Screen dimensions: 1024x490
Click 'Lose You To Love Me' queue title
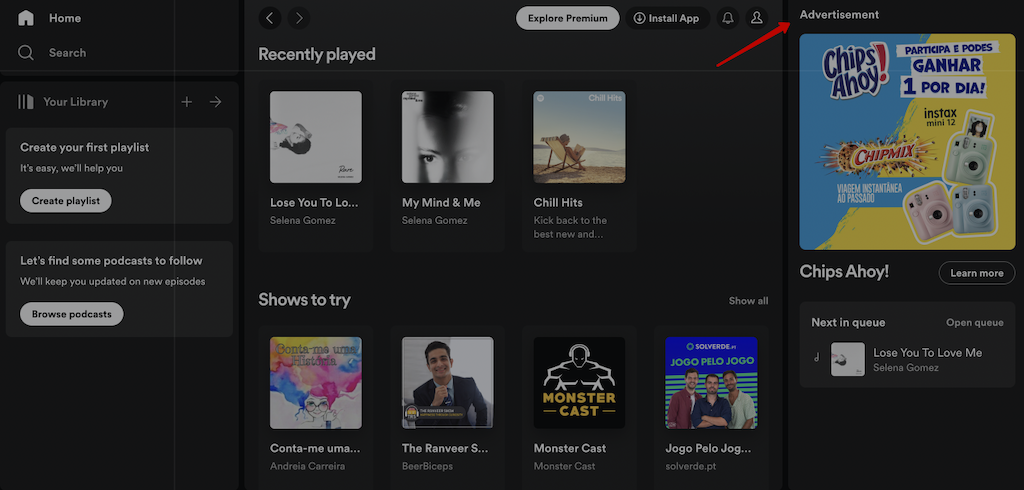click(x=928, y=353)
